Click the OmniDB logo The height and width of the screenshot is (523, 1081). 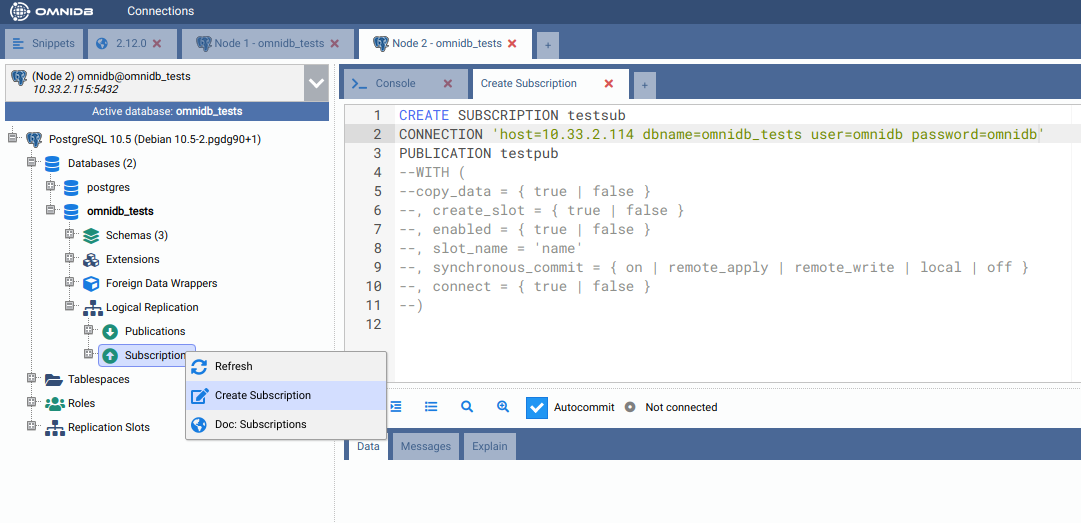pyautogui.click(x=53, y=11)
